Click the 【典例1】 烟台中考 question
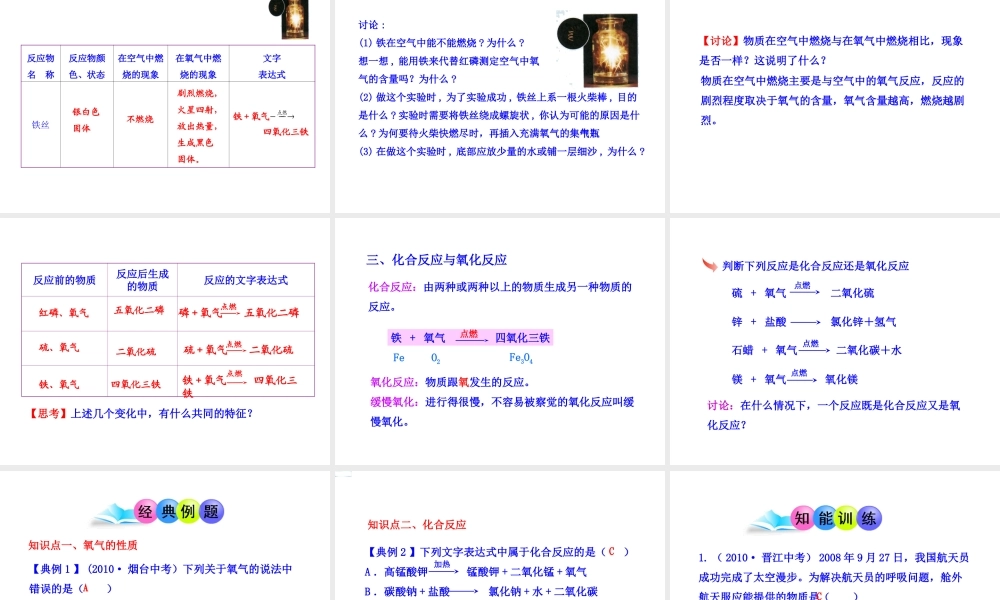The height and width of the screenshot is (600, 1000). pyautogui.click(x=160, y=578)
